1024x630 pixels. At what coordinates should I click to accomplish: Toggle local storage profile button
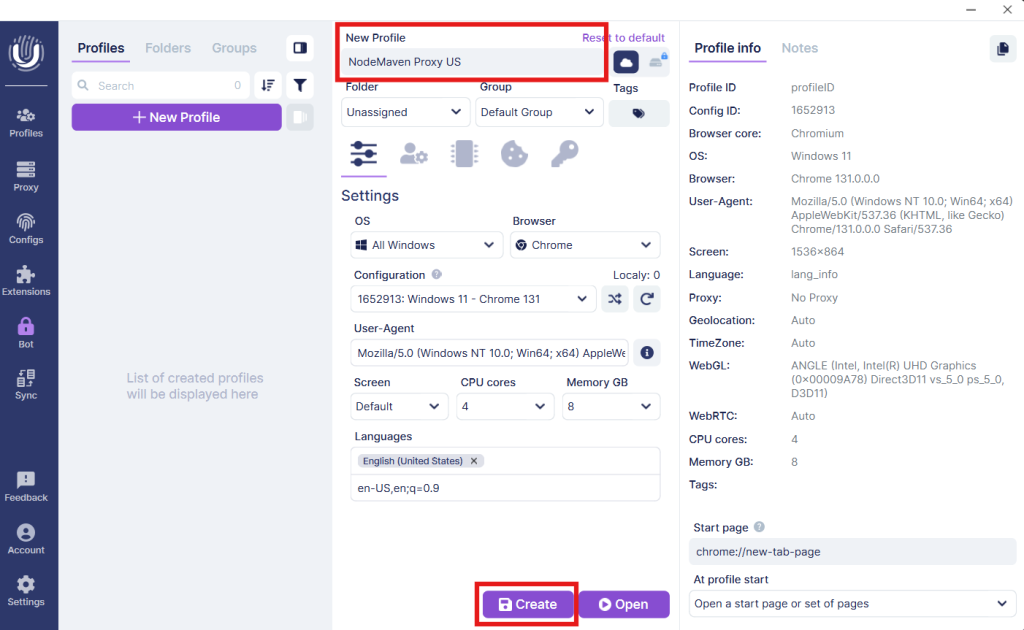[x=657, y=62]
